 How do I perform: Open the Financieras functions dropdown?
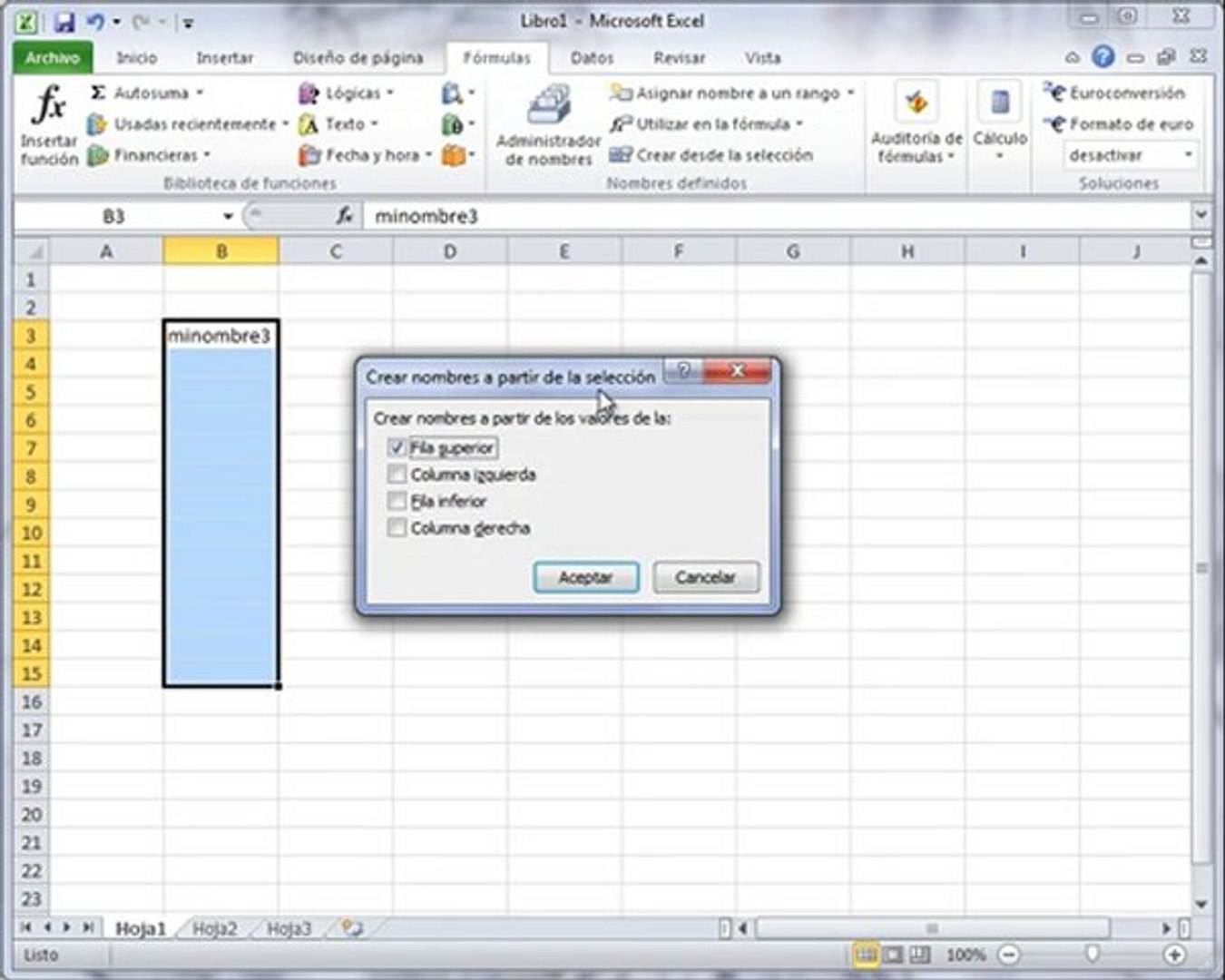coord(150,155)
